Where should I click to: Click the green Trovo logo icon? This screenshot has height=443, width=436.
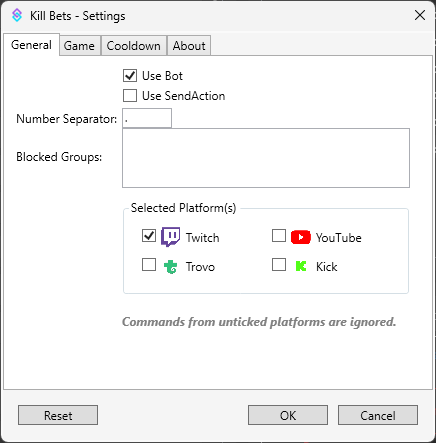coord(170,267)
